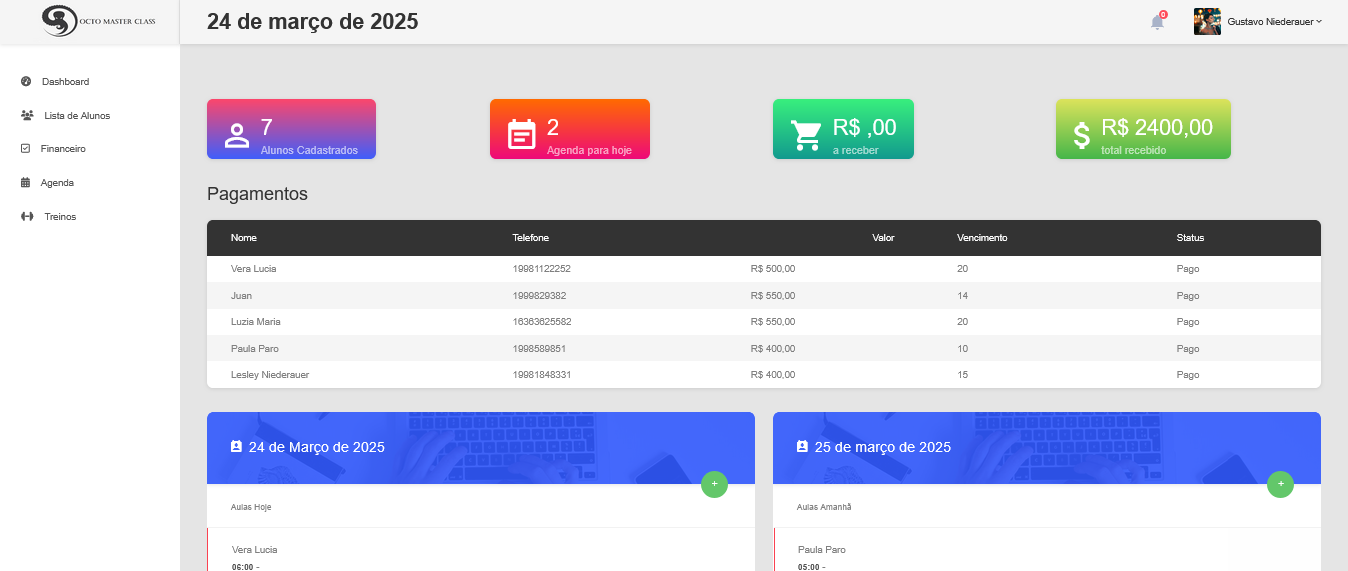Click the Valor column header

883,238
